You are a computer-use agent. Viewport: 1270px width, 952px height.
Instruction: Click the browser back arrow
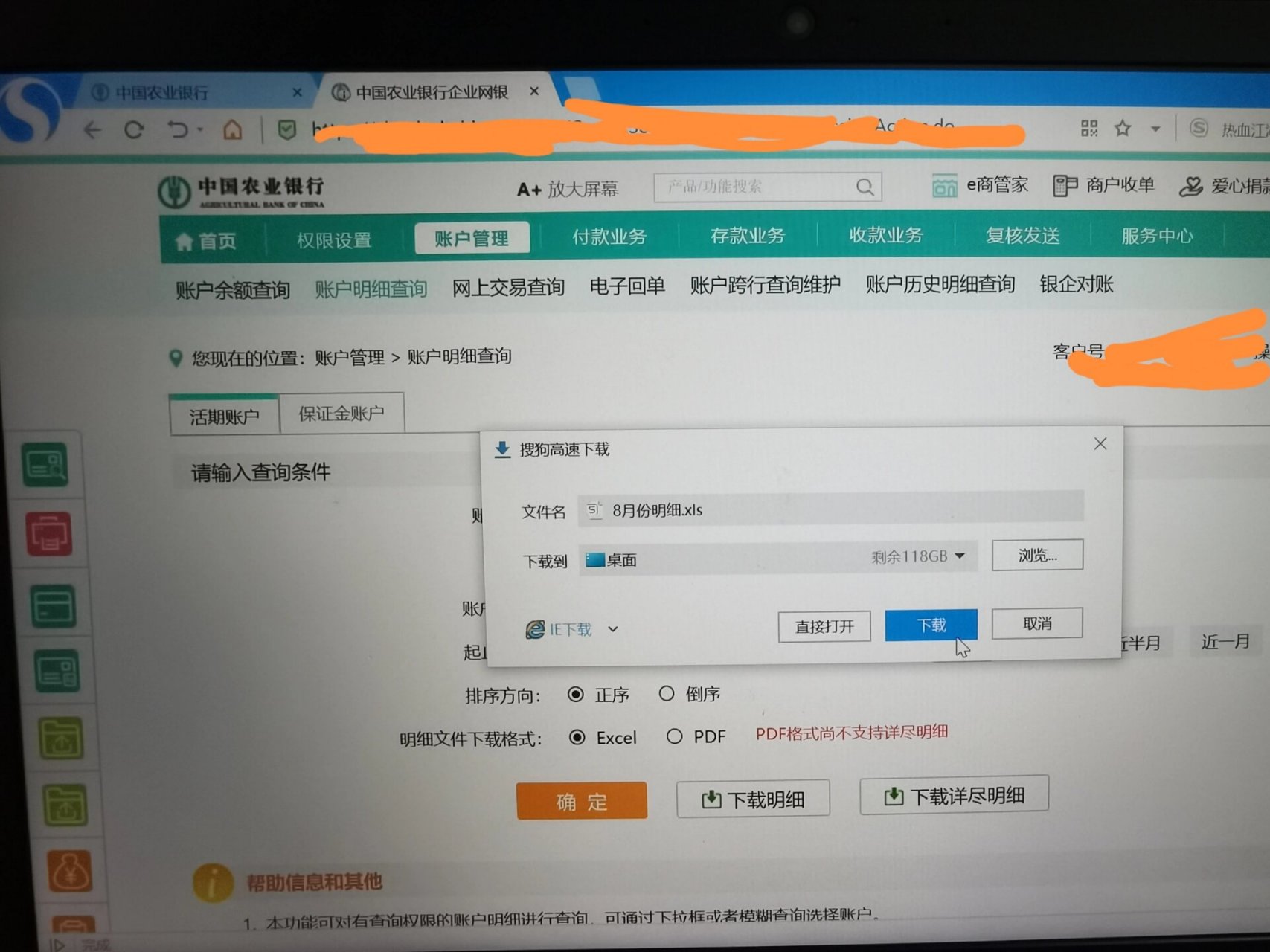pyautogui.click(x=92, y=130)
